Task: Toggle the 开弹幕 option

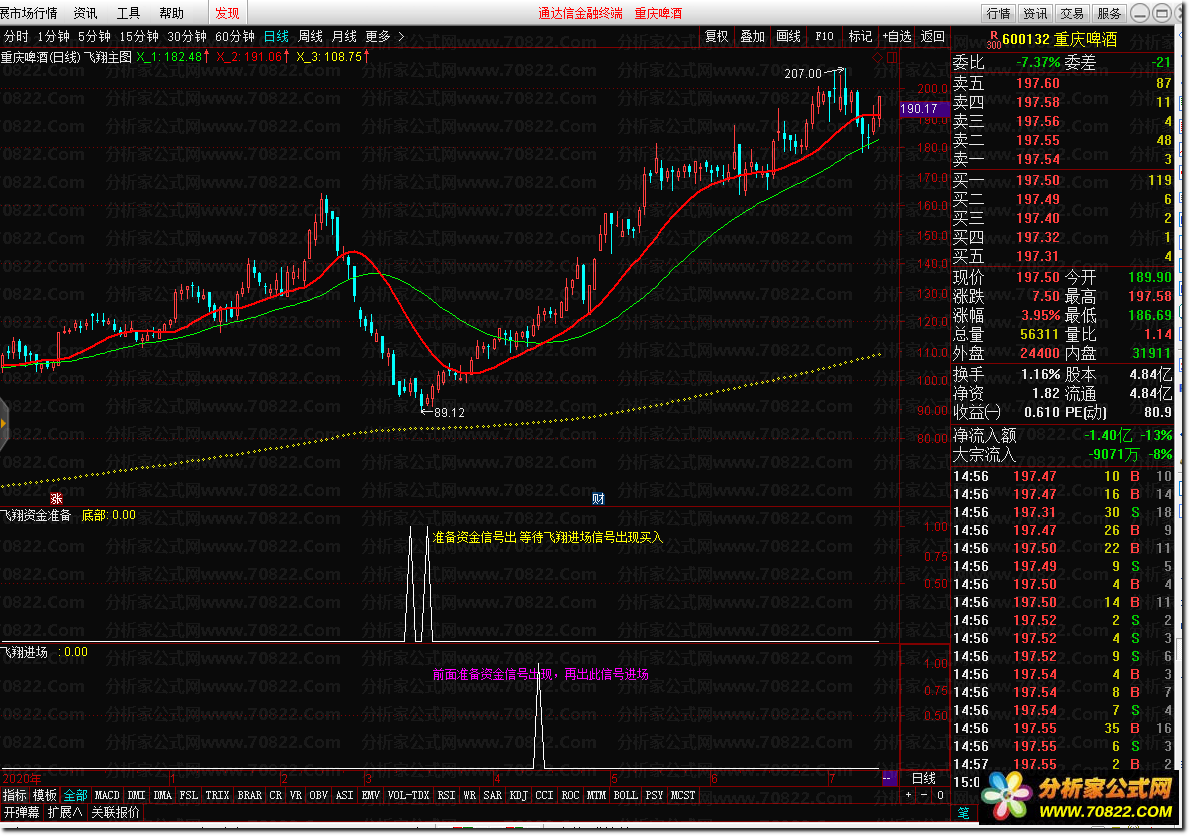Action: (x=21, y=812)
